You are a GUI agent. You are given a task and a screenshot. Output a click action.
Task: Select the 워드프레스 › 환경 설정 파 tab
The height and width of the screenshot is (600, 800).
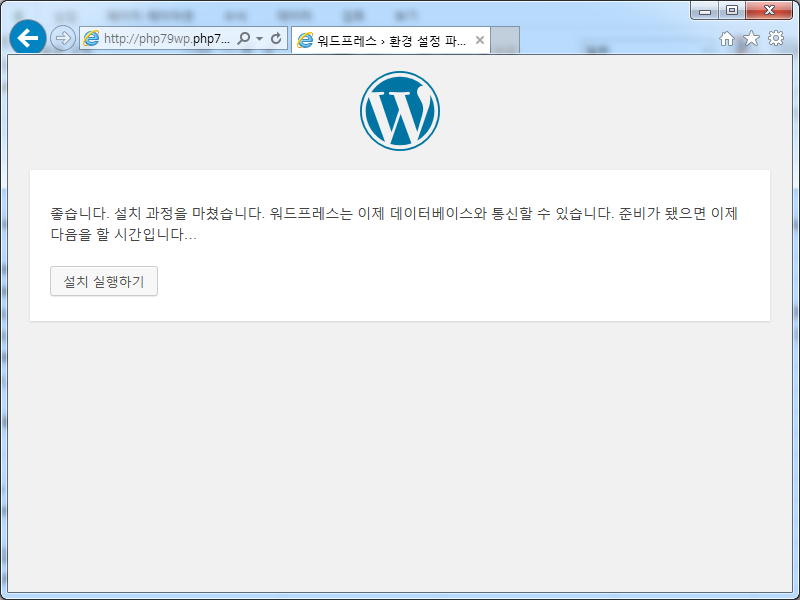(x=391, y=40)
